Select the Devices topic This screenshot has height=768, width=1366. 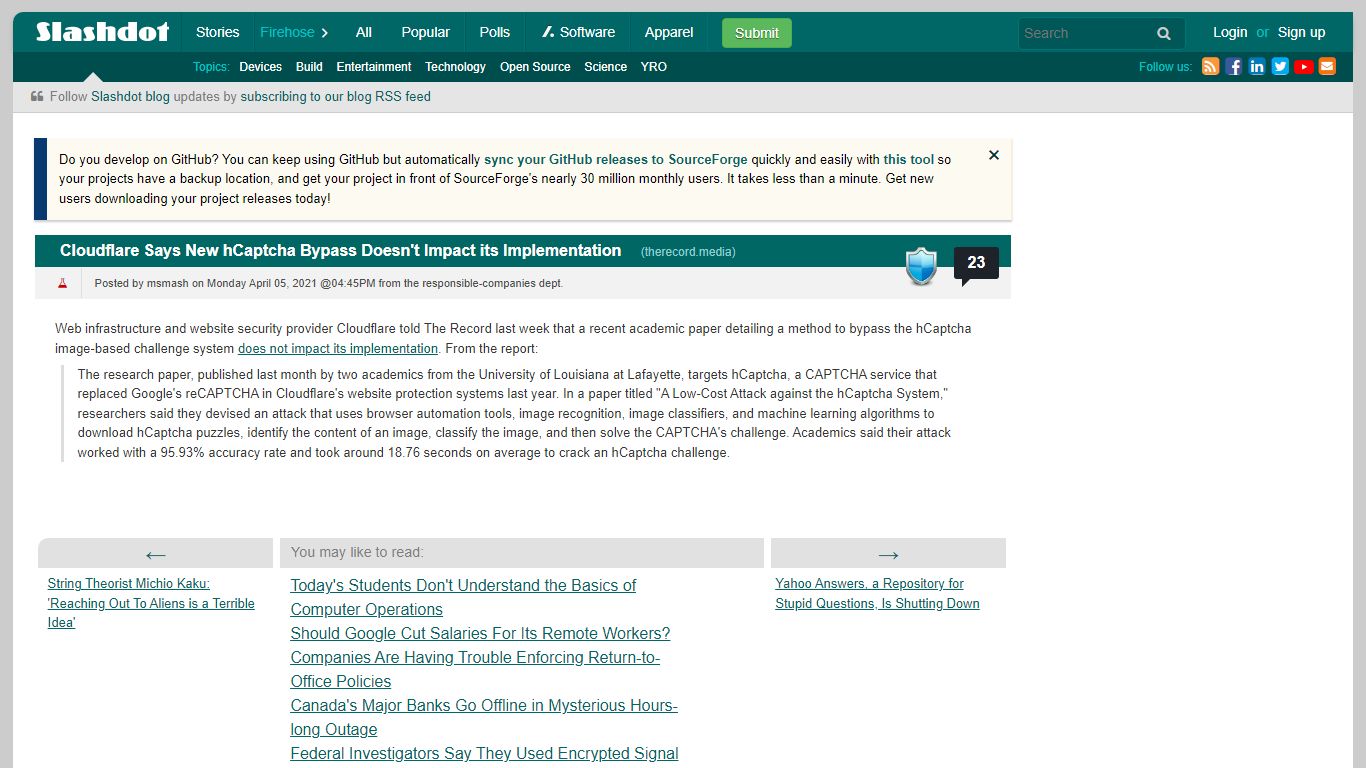[261, 67]
